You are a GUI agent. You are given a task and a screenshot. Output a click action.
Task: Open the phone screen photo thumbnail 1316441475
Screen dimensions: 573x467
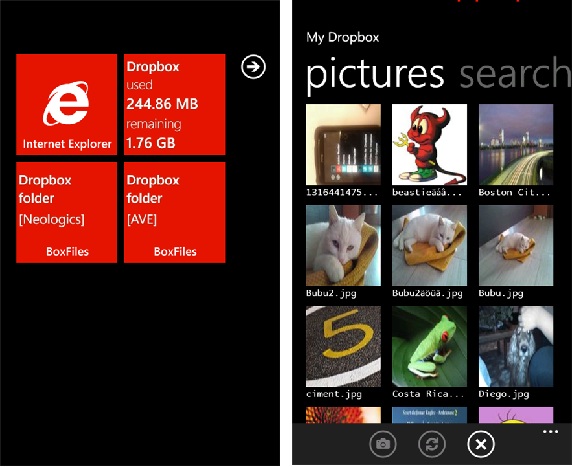point(344,144)
